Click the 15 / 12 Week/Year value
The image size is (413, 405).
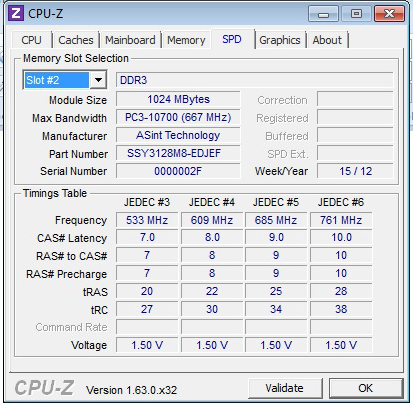pos(355,171)
